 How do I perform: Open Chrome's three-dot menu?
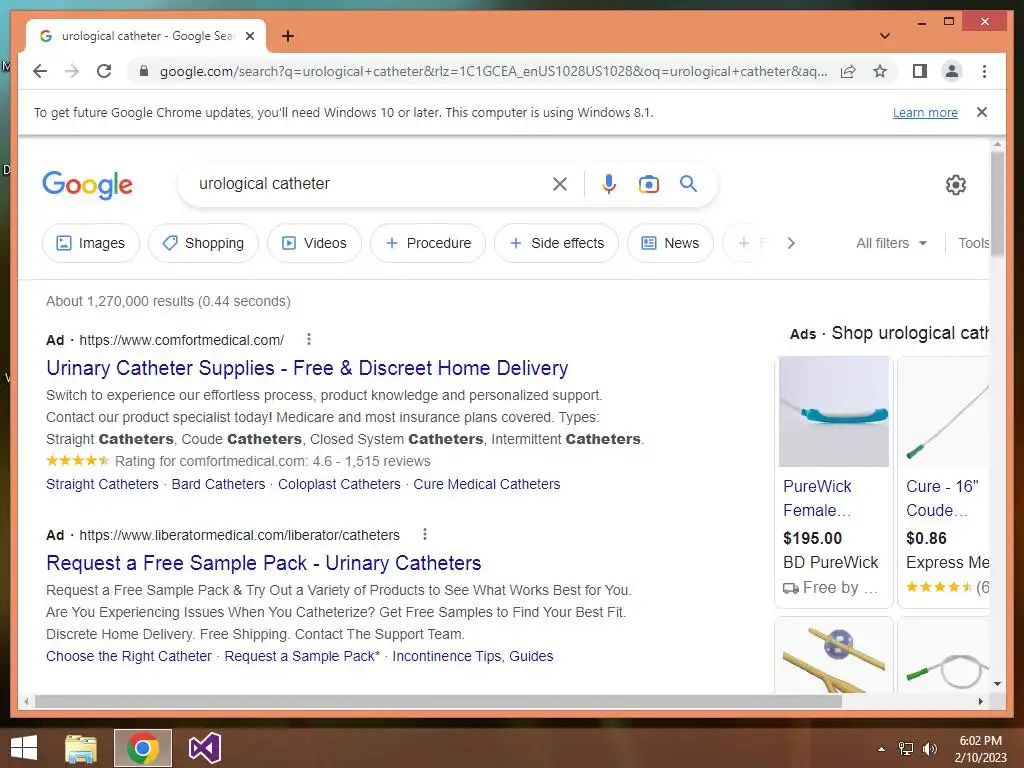[x=984, y=71]
